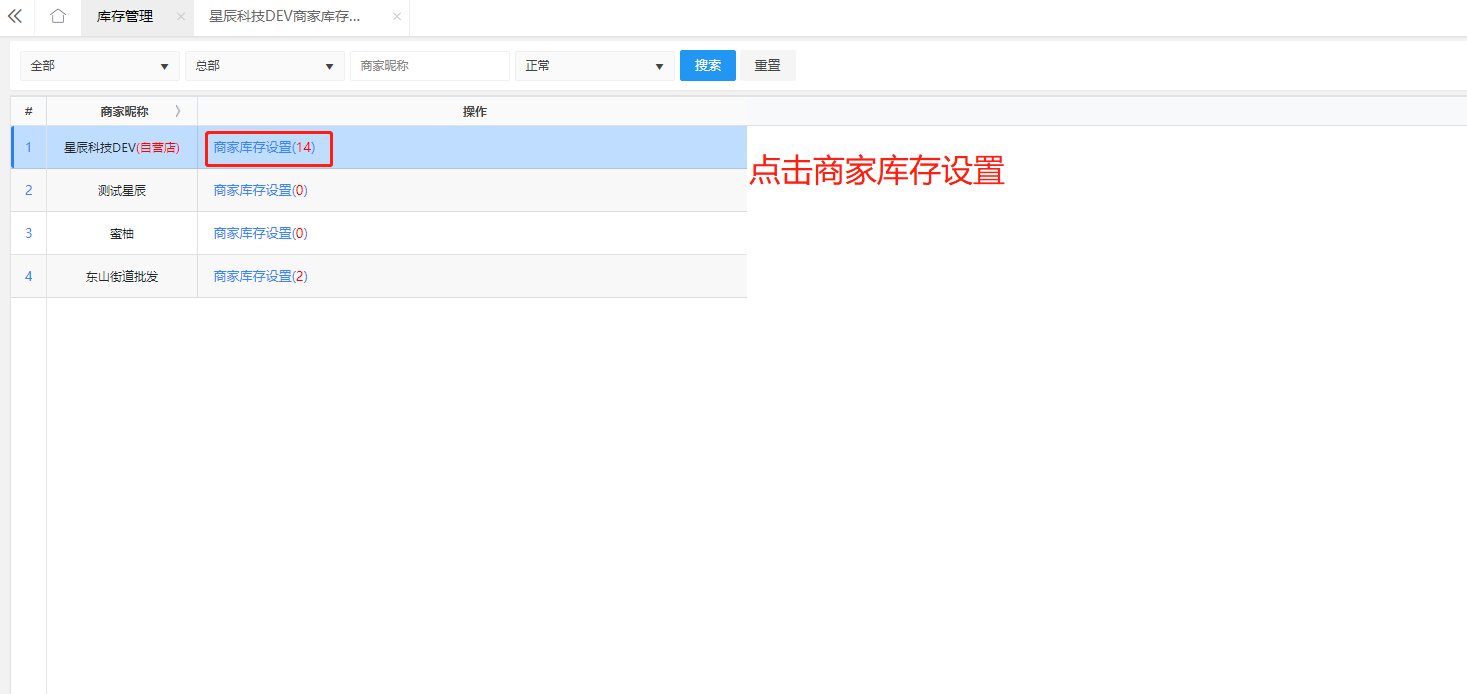Screen dimensions: 1467x694
Task: Click the 搜索 button
Action: [x=707, y=66]
